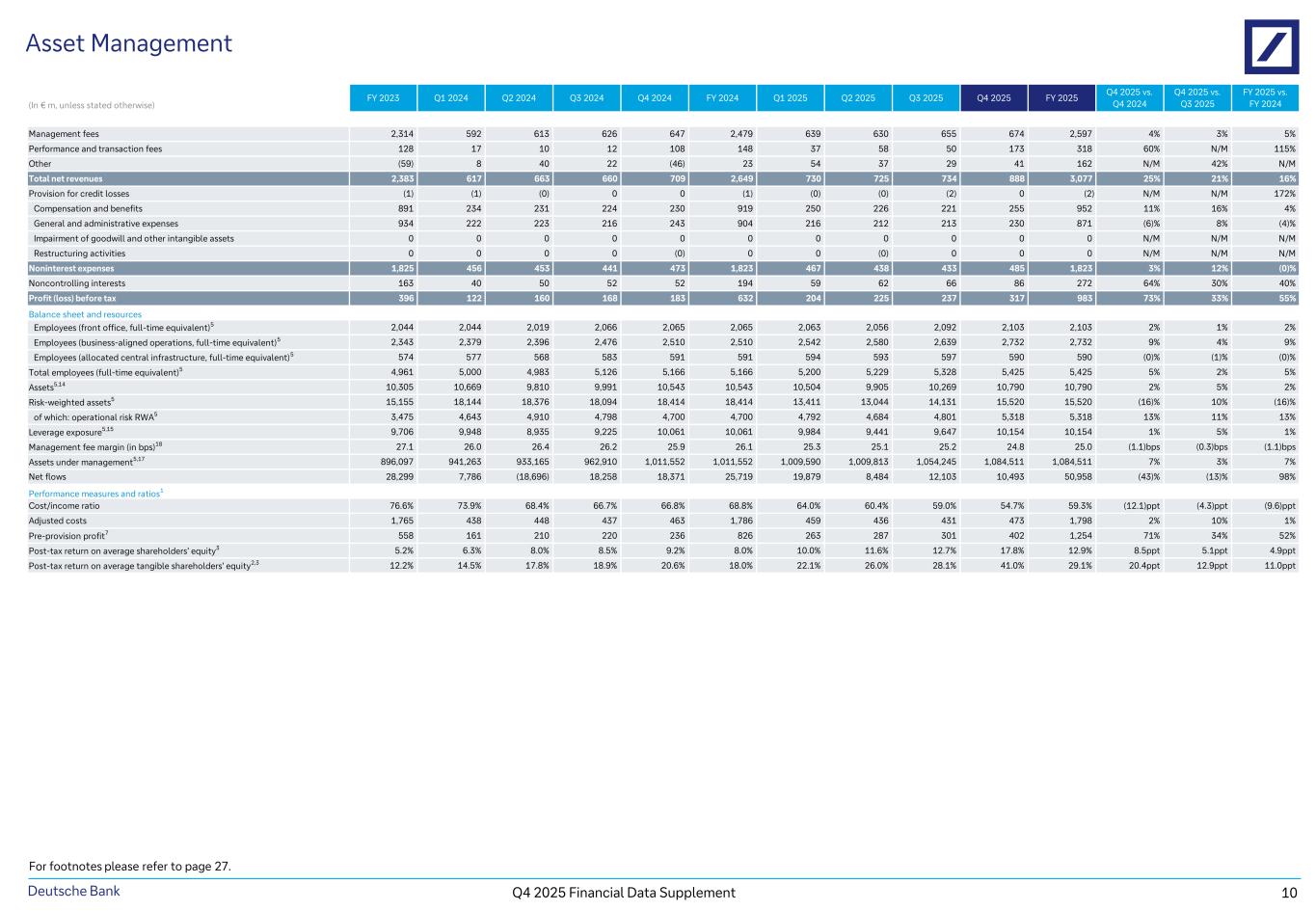Click the FY 2025 vs. FY 2024 header
1316x911 pixels.
coord(1265,97)
